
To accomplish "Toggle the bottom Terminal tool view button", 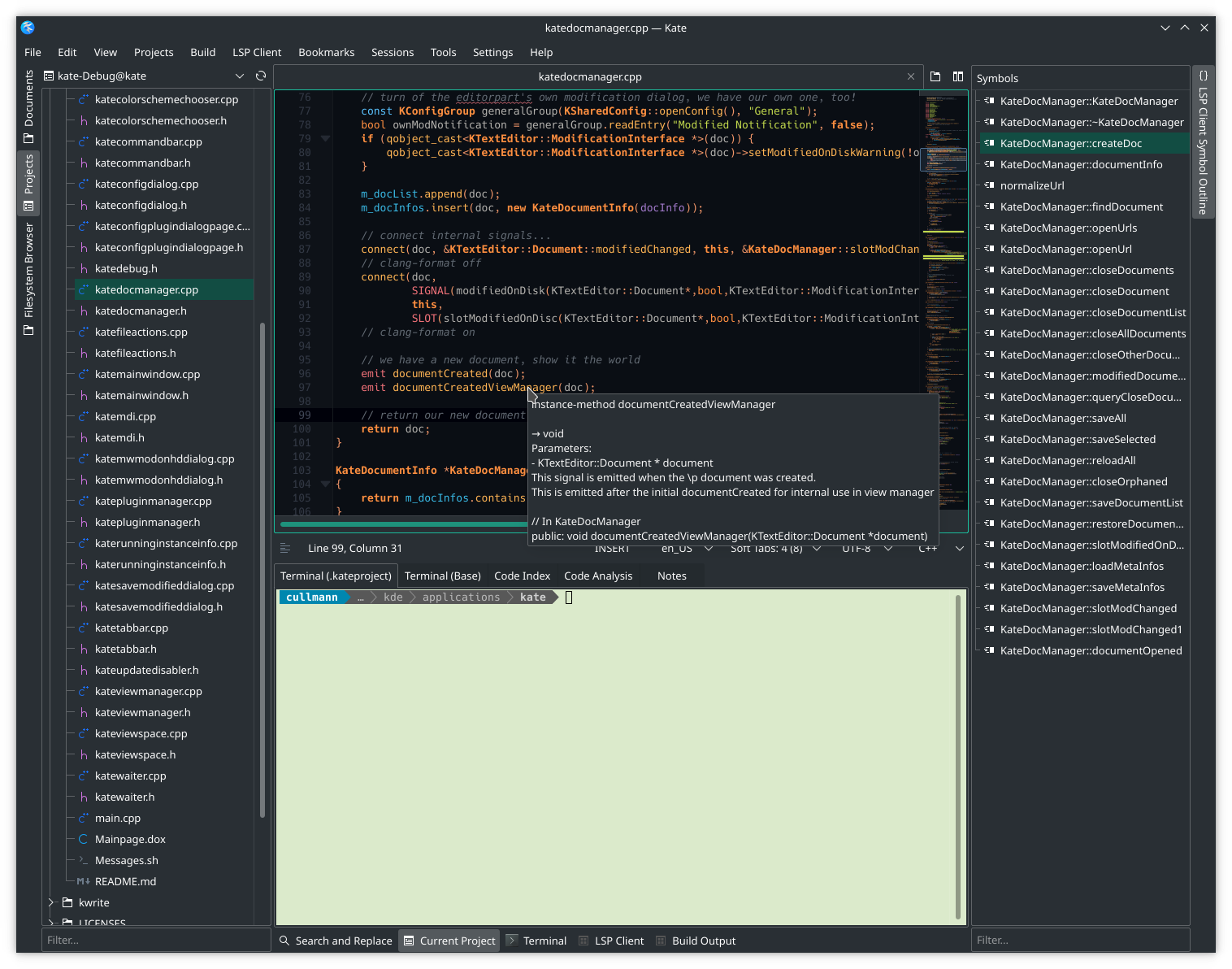I will pos(536,941).
